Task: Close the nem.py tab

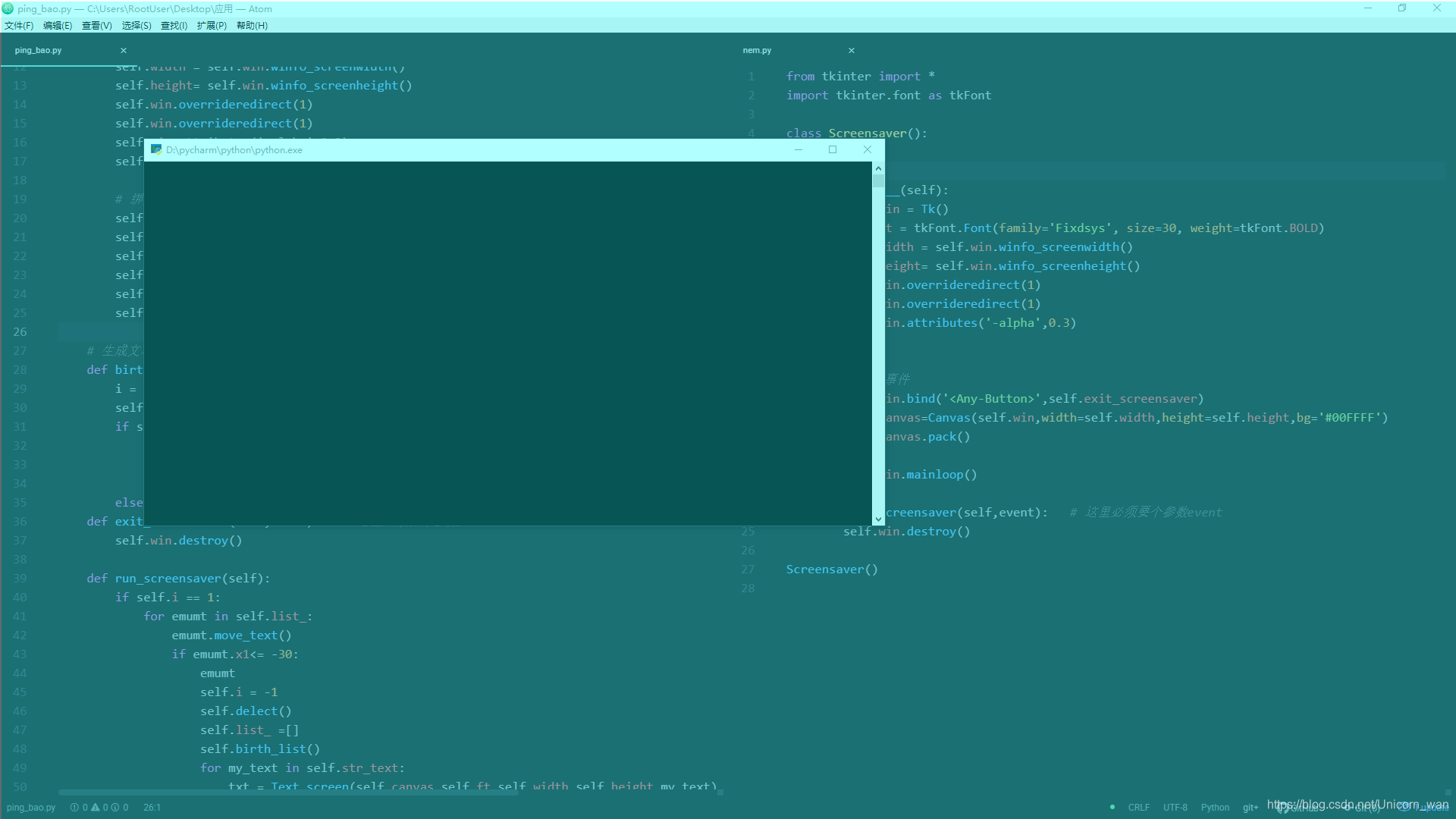Action: tap(852, 51)
